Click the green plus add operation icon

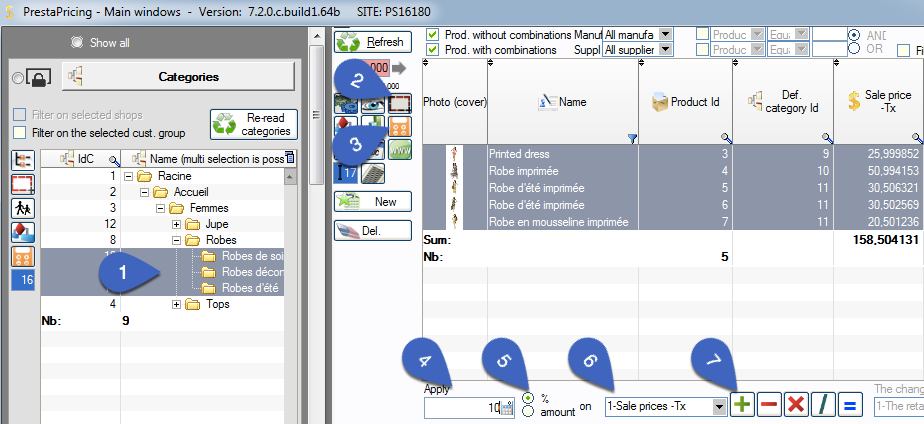click(x=743, y=406)
